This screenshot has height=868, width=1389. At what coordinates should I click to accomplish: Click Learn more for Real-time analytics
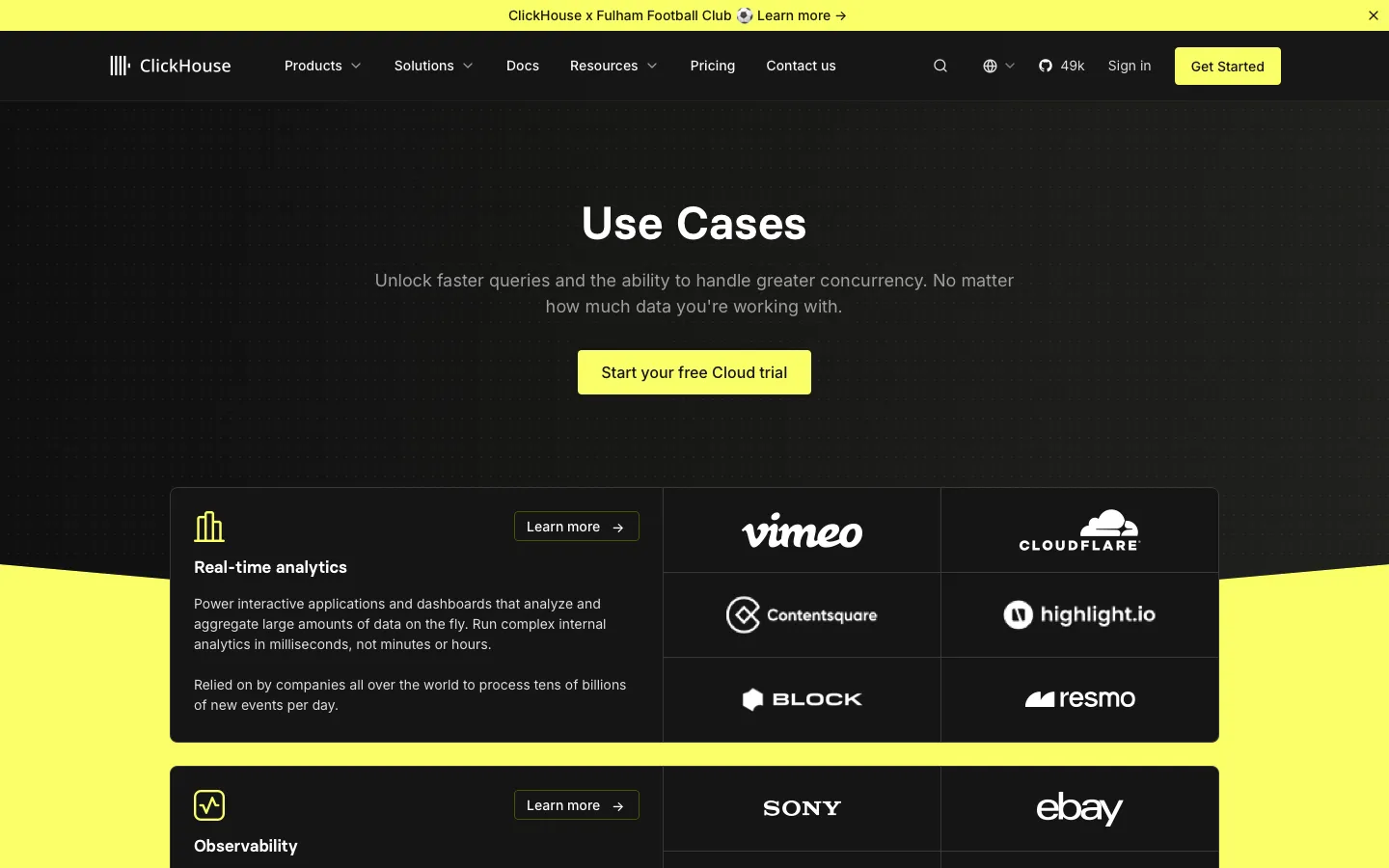(x=577, y=527)
